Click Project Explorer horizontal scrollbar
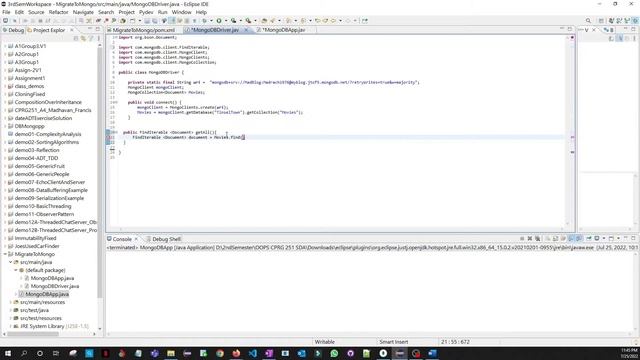The width and height of the screenshot is (640, 360). coord(33,334)
